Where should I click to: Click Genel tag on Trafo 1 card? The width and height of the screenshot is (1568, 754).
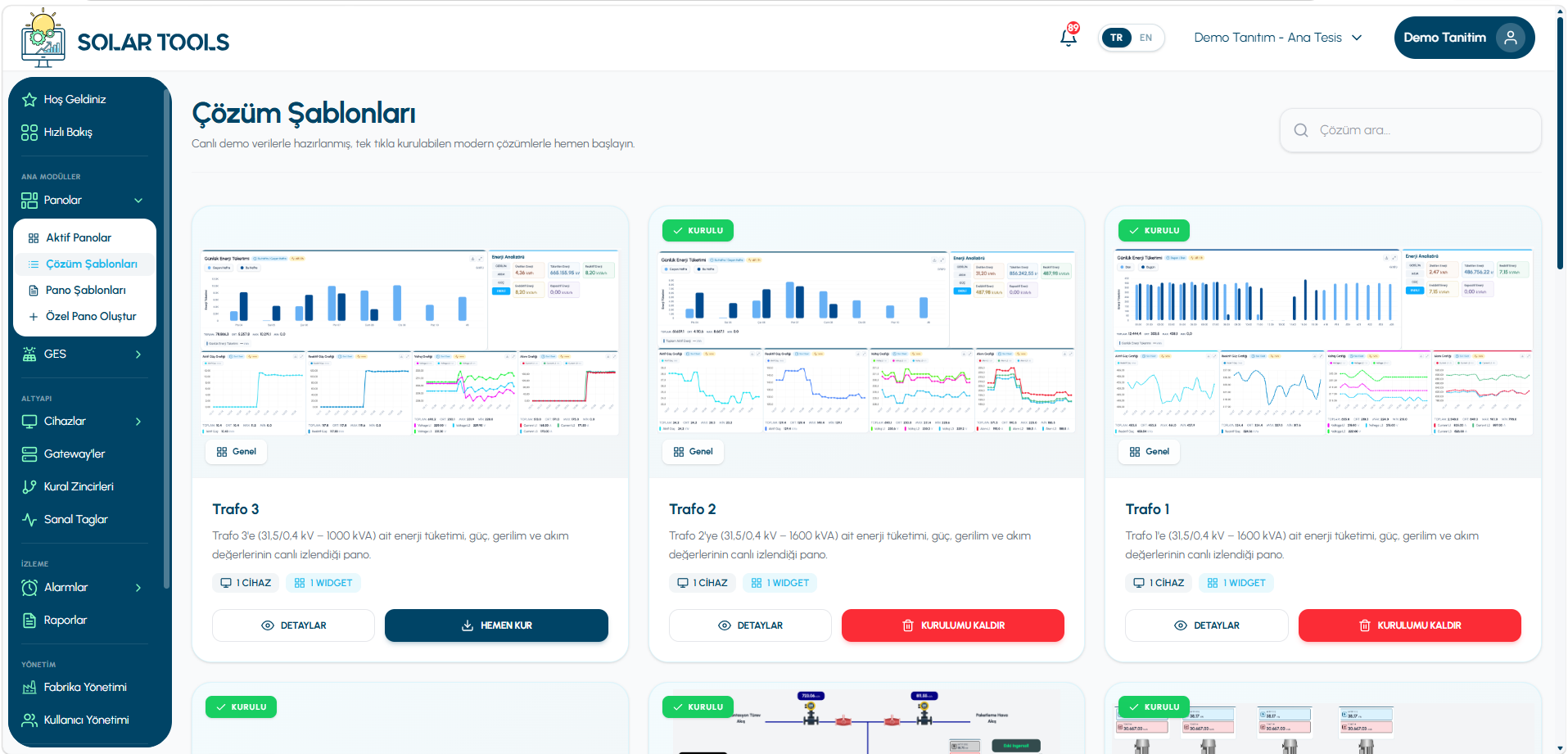[1150, 452]
